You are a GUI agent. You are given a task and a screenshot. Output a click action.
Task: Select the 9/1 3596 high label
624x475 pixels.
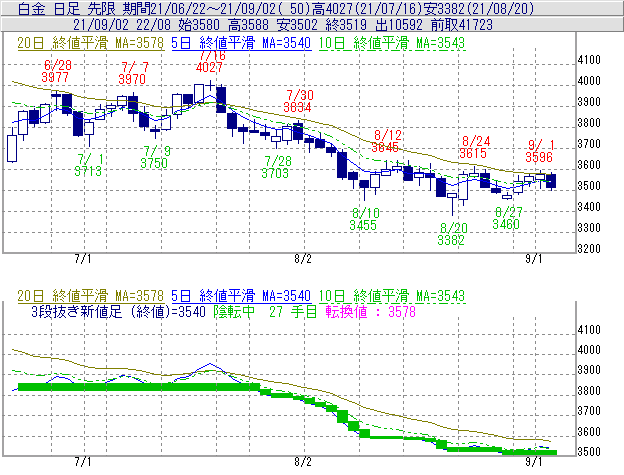540,151
